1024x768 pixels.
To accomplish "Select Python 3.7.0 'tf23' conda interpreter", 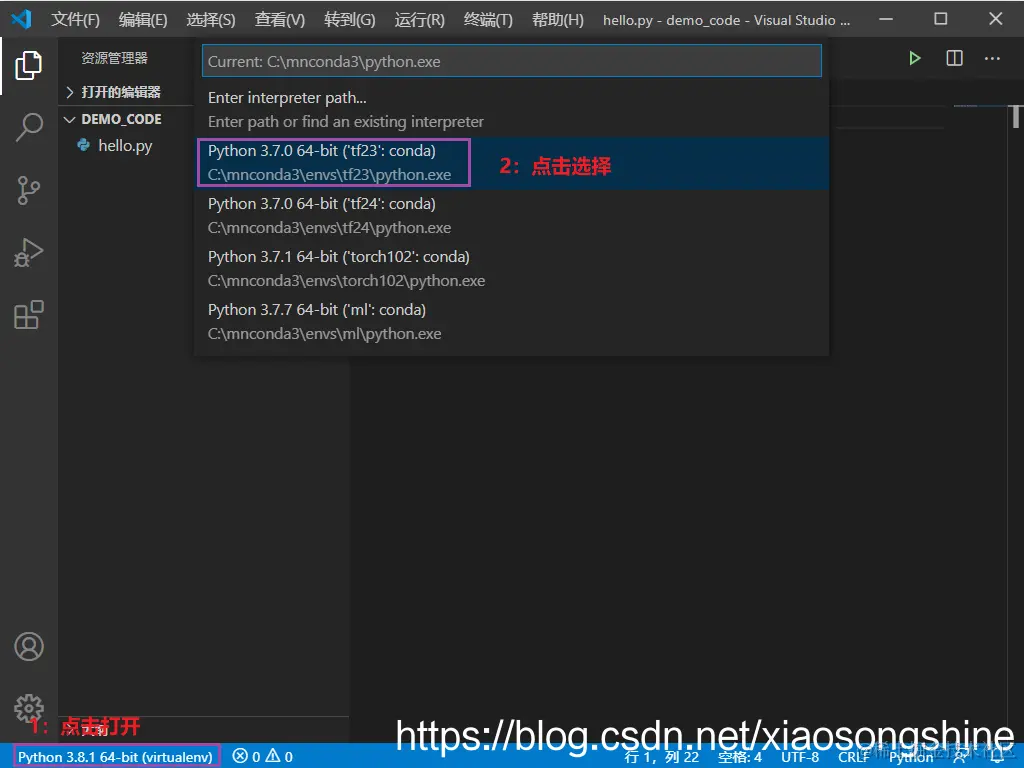I will [x=512, y=163].
